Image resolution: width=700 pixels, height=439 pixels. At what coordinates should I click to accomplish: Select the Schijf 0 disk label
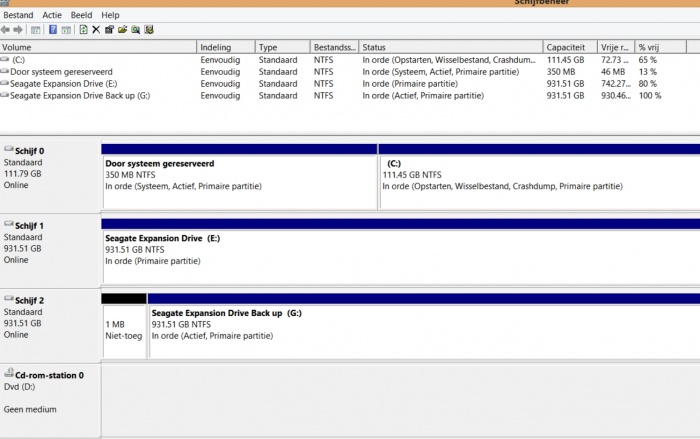pyautogui.click(x=29, y=151)
